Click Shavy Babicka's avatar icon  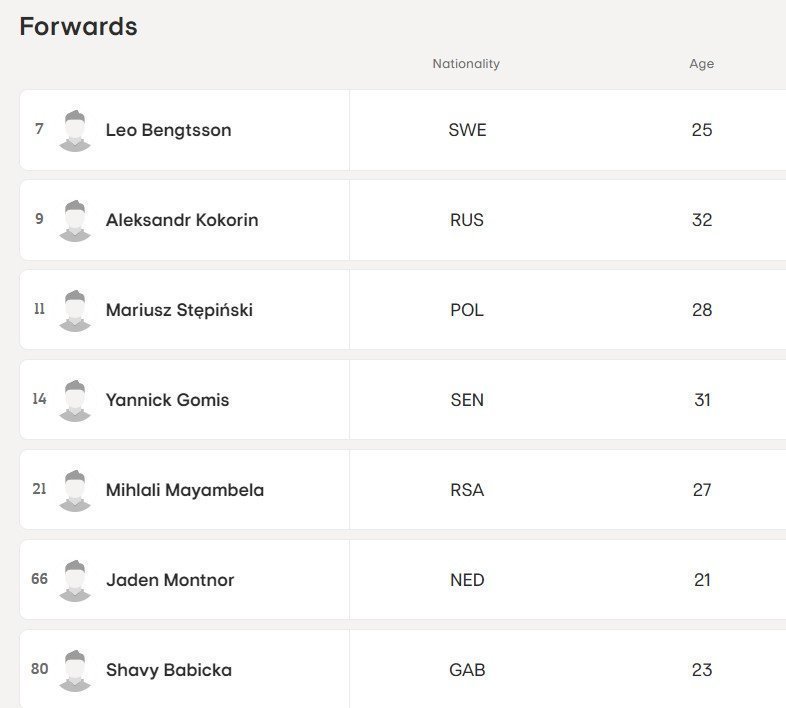(x=75, y=670)
